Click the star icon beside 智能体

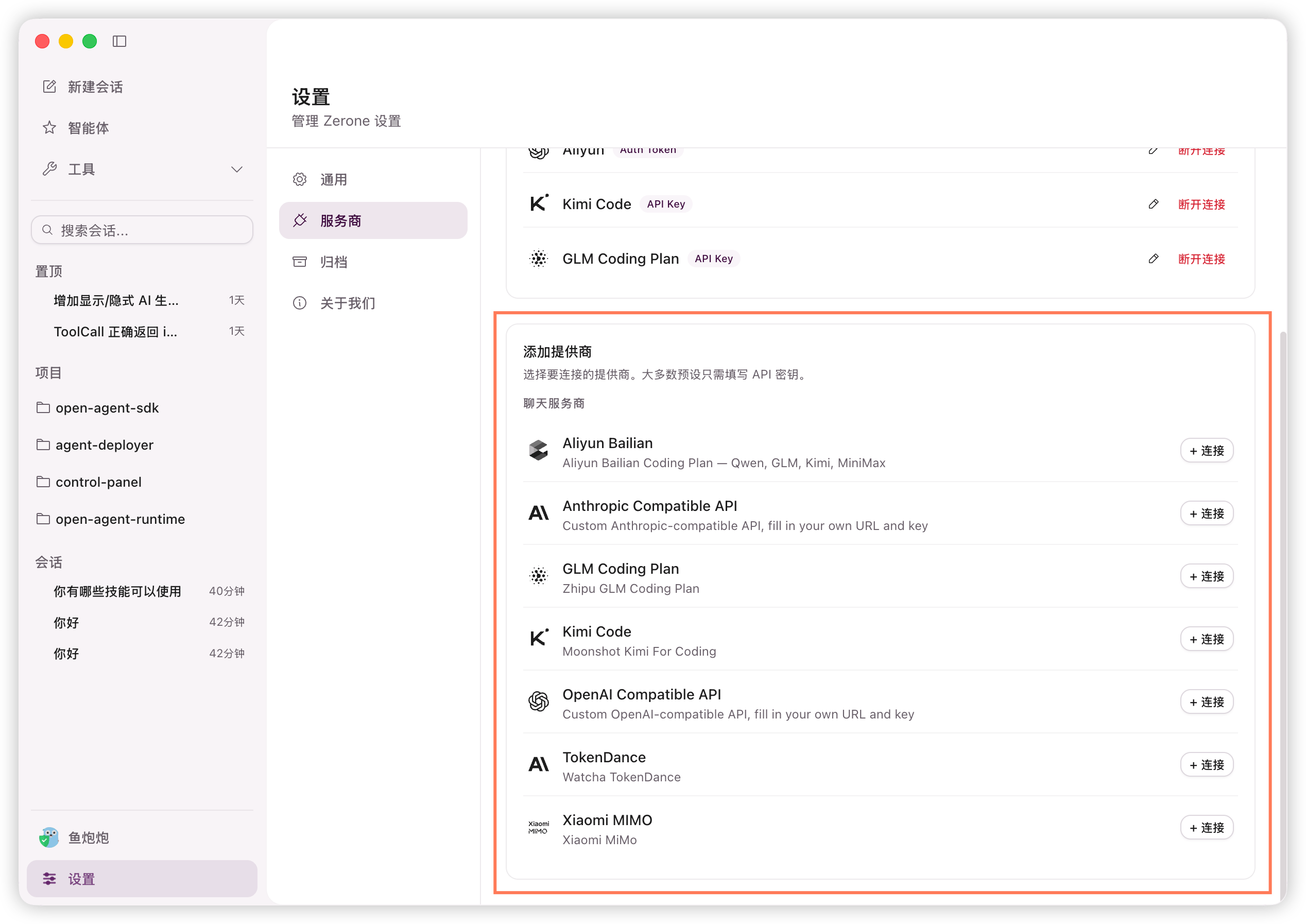pos(49,127)
